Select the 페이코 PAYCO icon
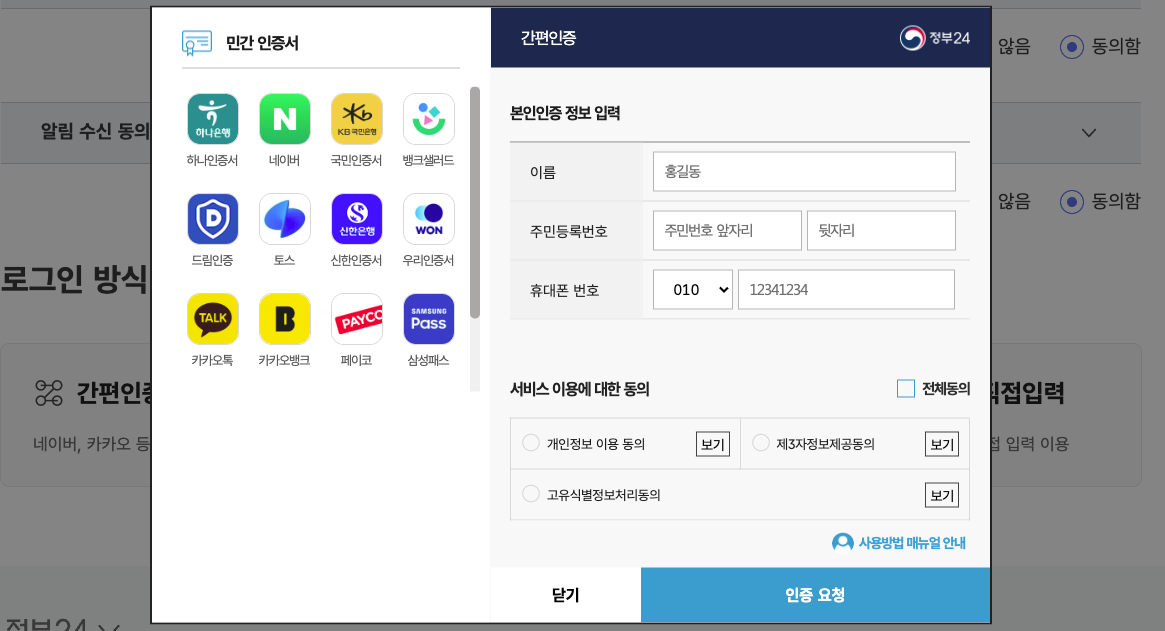The height and width of the screenshot is (631, 1165). click(357, 319)
